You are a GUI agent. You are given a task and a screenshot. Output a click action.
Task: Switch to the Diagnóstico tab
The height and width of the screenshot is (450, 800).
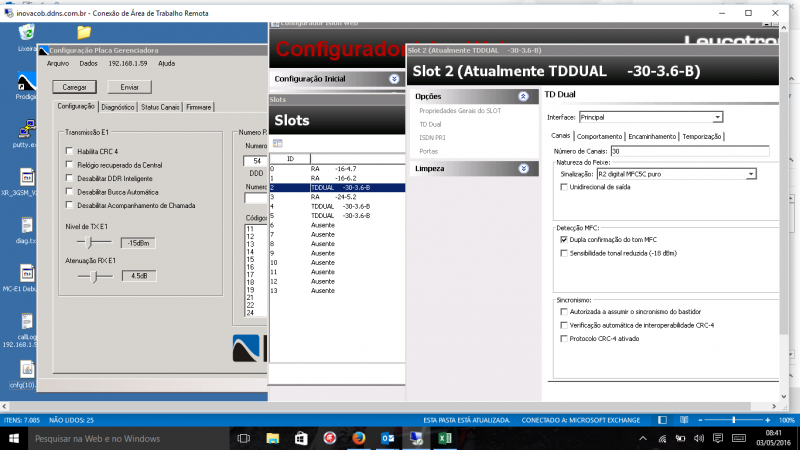tap(118, 106)
